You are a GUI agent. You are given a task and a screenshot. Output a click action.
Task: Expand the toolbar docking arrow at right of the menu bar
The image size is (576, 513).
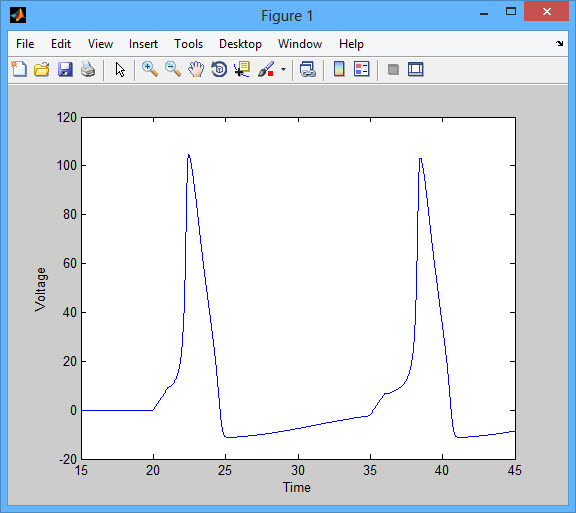pyautogui.click(x=559, y=44)
